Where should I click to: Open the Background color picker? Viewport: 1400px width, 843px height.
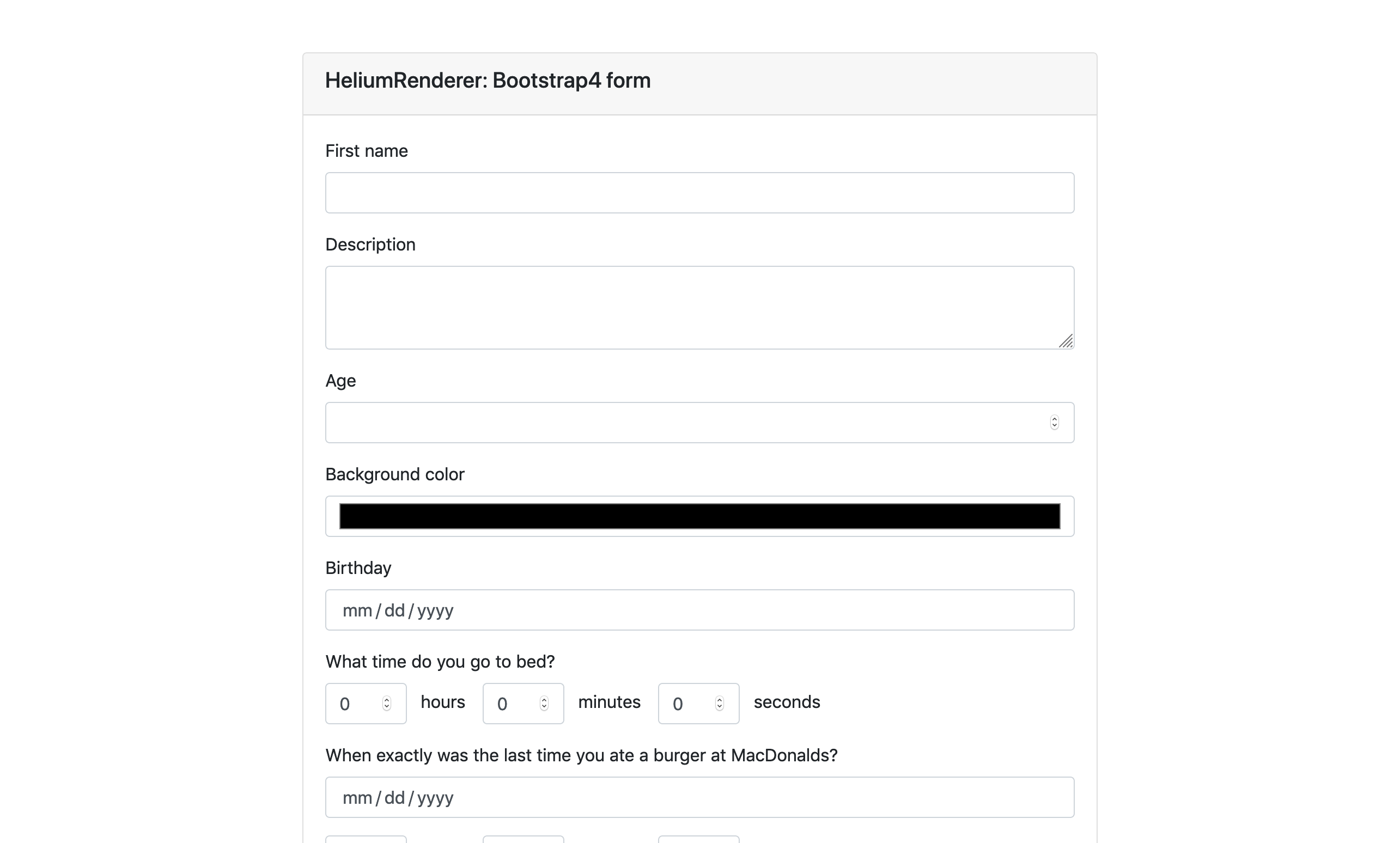699,516
